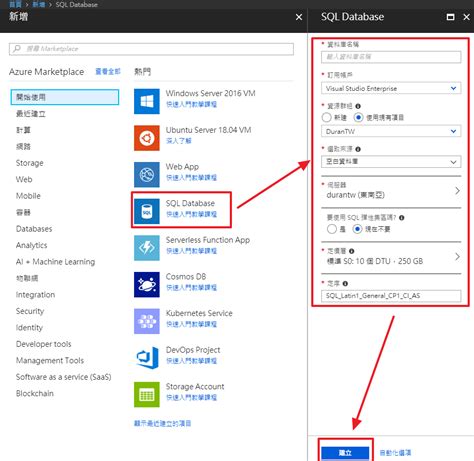474x461 pixels.
Task: Open quickstart tutorial link under DevOps Project
Action: pyautogui.click(x=191, y=361)
